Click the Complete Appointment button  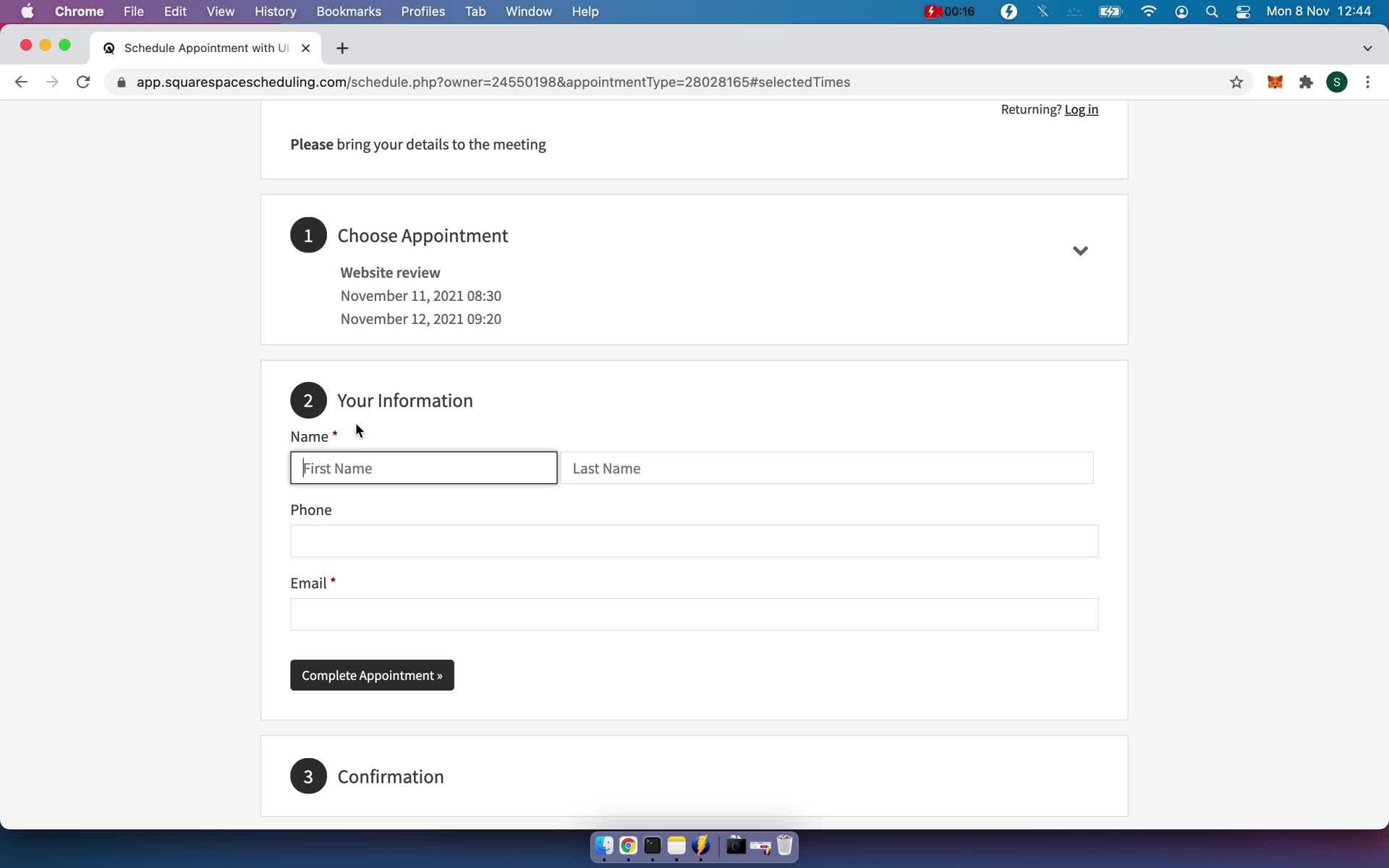[372, 675]
